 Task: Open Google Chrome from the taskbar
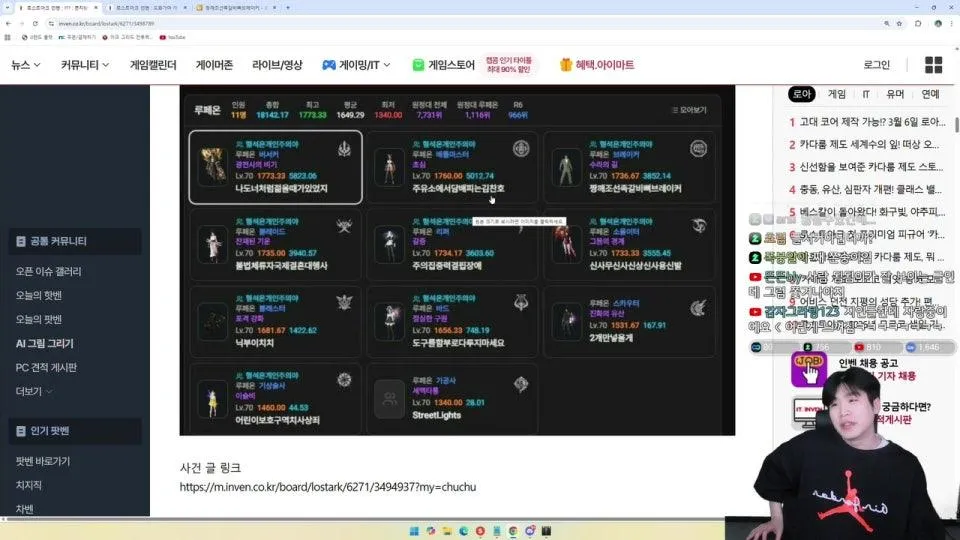coord(513,531)
